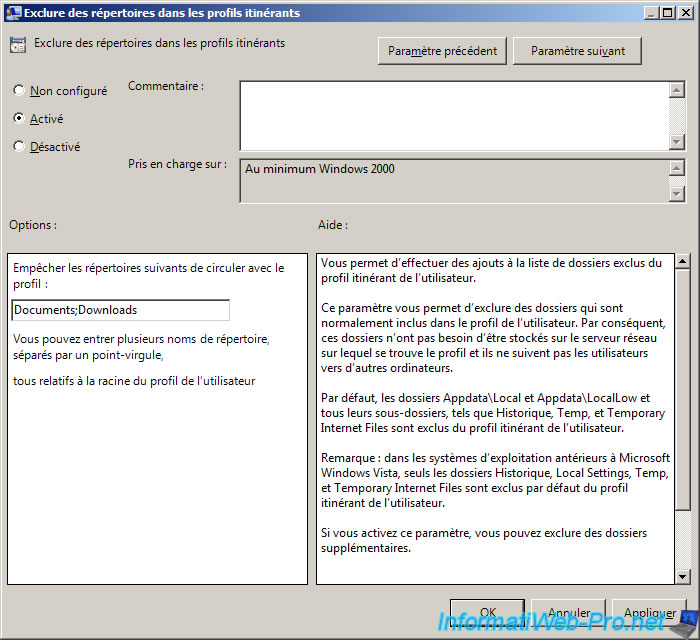Select the 'Activé' radio button
Screen dimensions: 700x640
(x=19, y=118)
